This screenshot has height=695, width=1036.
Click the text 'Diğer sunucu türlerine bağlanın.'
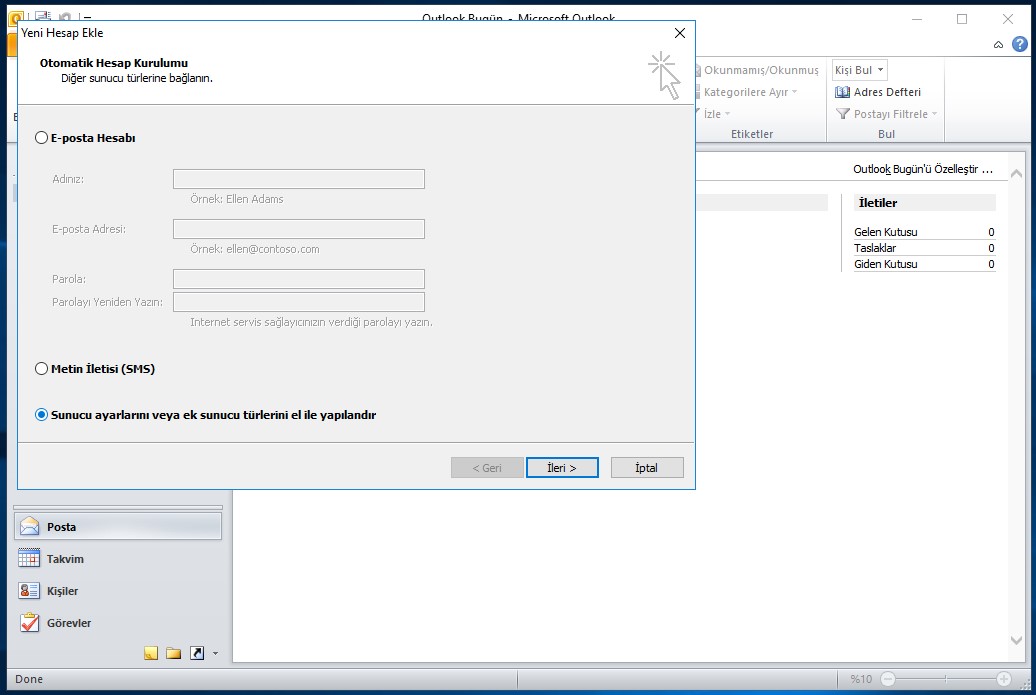[137, 78]
